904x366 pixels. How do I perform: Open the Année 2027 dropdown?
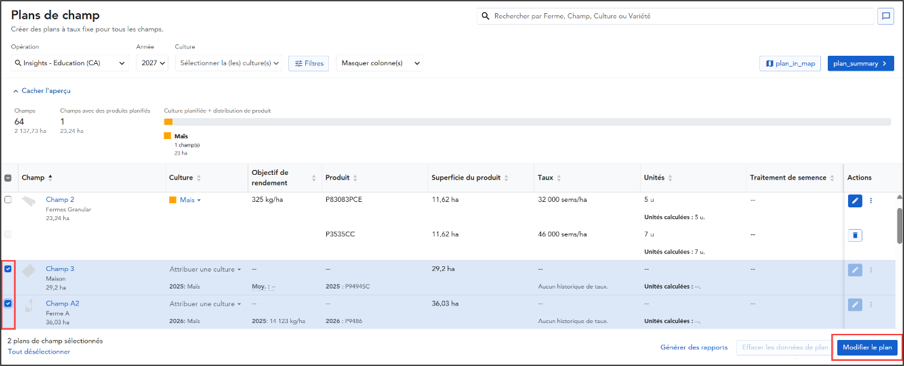pyautogui.click(x=152, y=63)
